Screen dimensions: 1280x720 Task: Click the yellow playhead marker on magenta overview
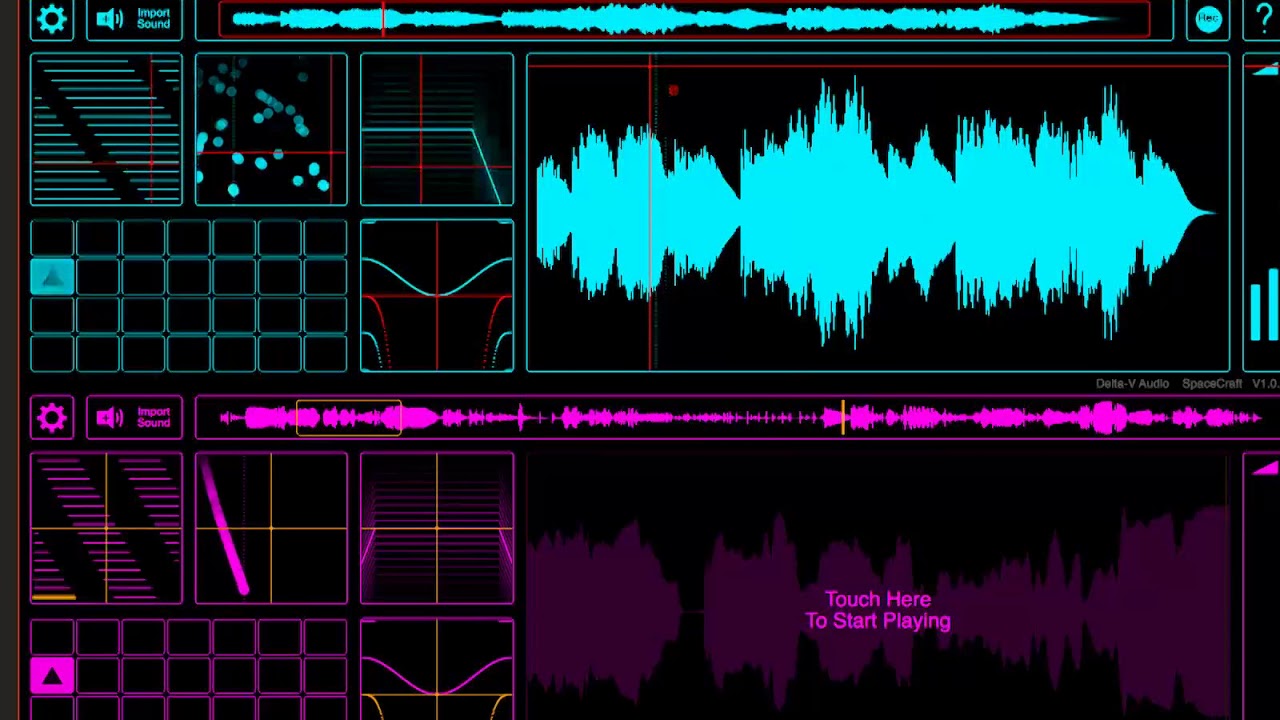tap(843, 417)
